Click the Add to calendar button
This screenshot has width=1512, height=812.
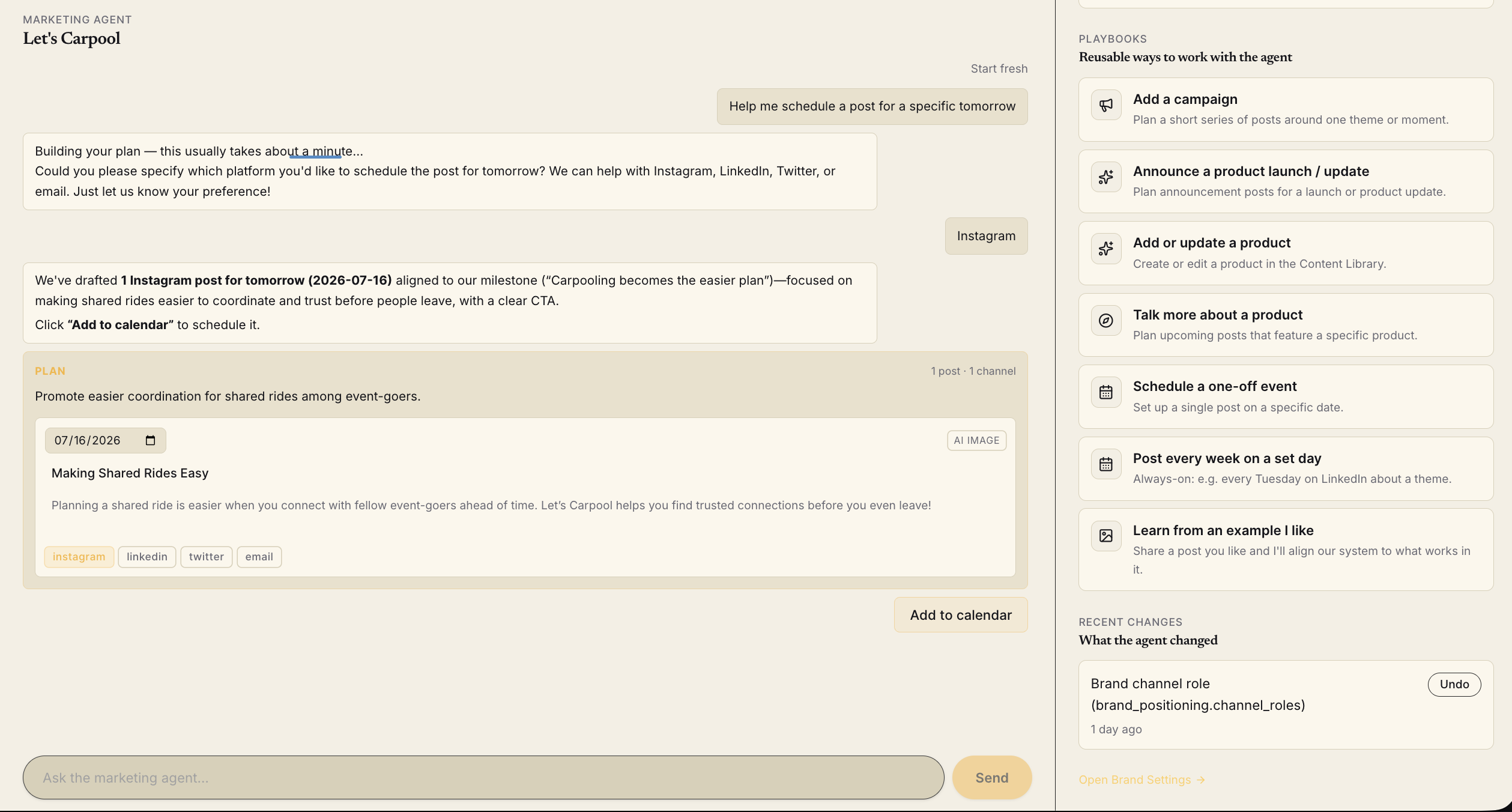point(961,615)
